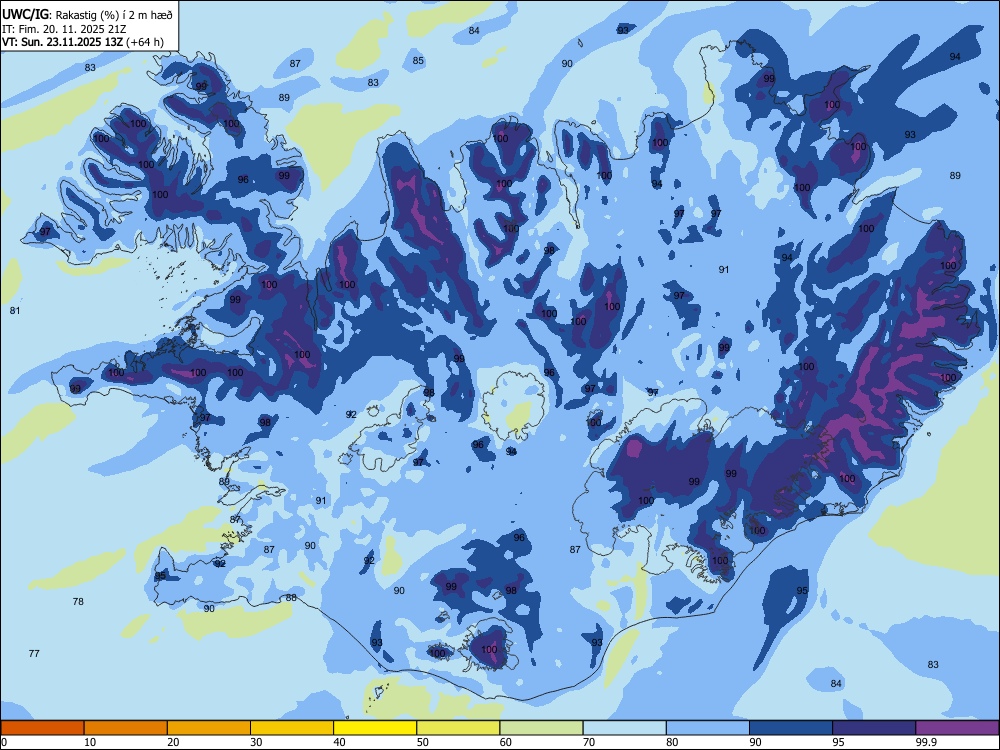Click the title text 'Rakastig (%) í 2 m hæð'

pos(114,15)
